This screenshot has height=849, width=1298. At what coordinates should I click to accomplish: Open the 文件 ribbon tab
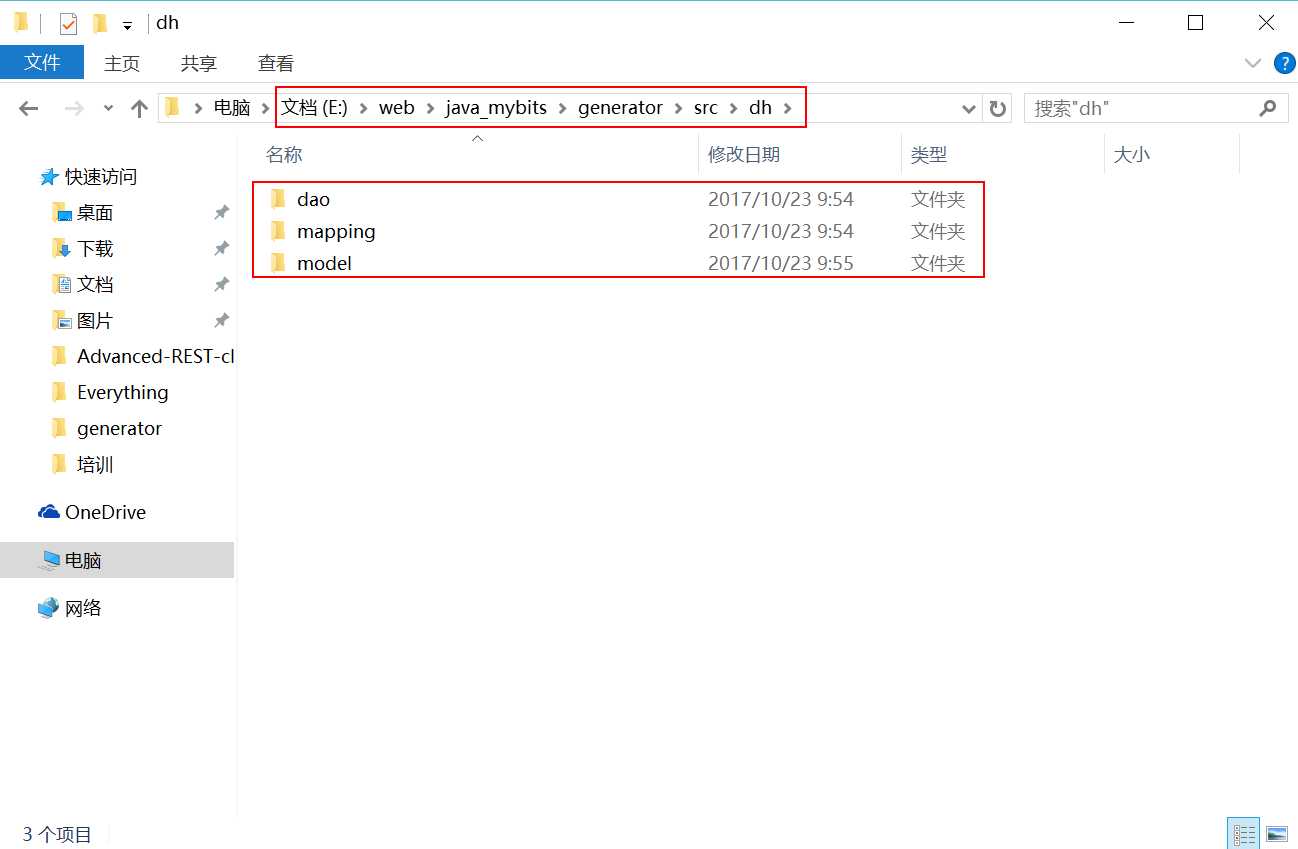[42, 62]
